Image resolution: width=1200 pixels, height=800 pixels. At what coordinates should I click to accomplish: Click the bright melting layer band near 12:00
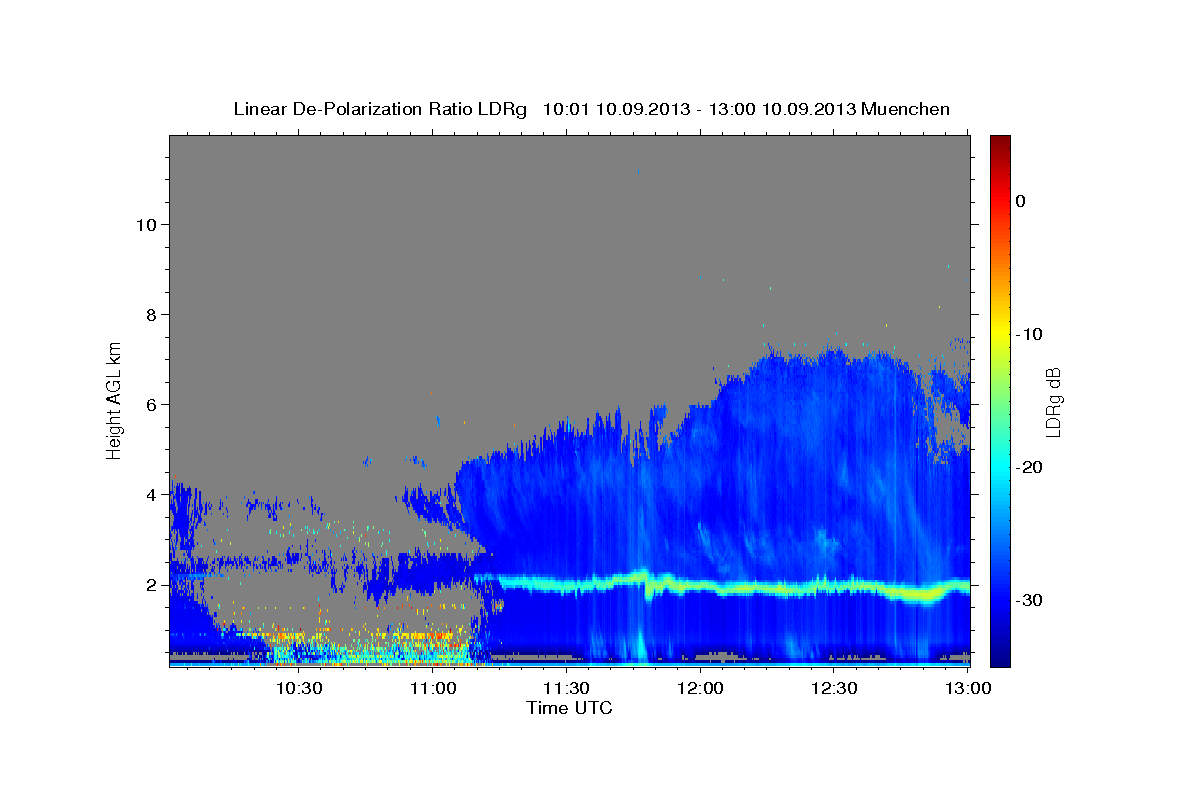(700, 585)
